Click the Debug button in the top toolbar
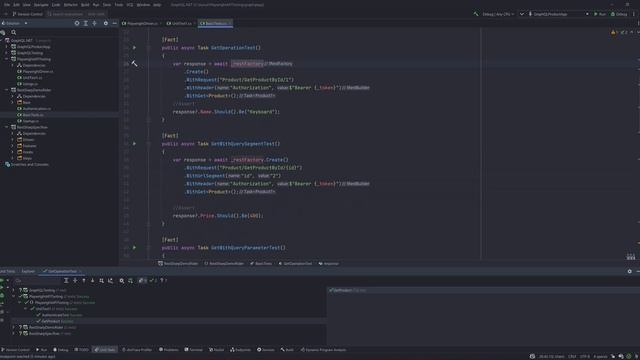The height and width of the screenshot is (360, 640). 619,14
